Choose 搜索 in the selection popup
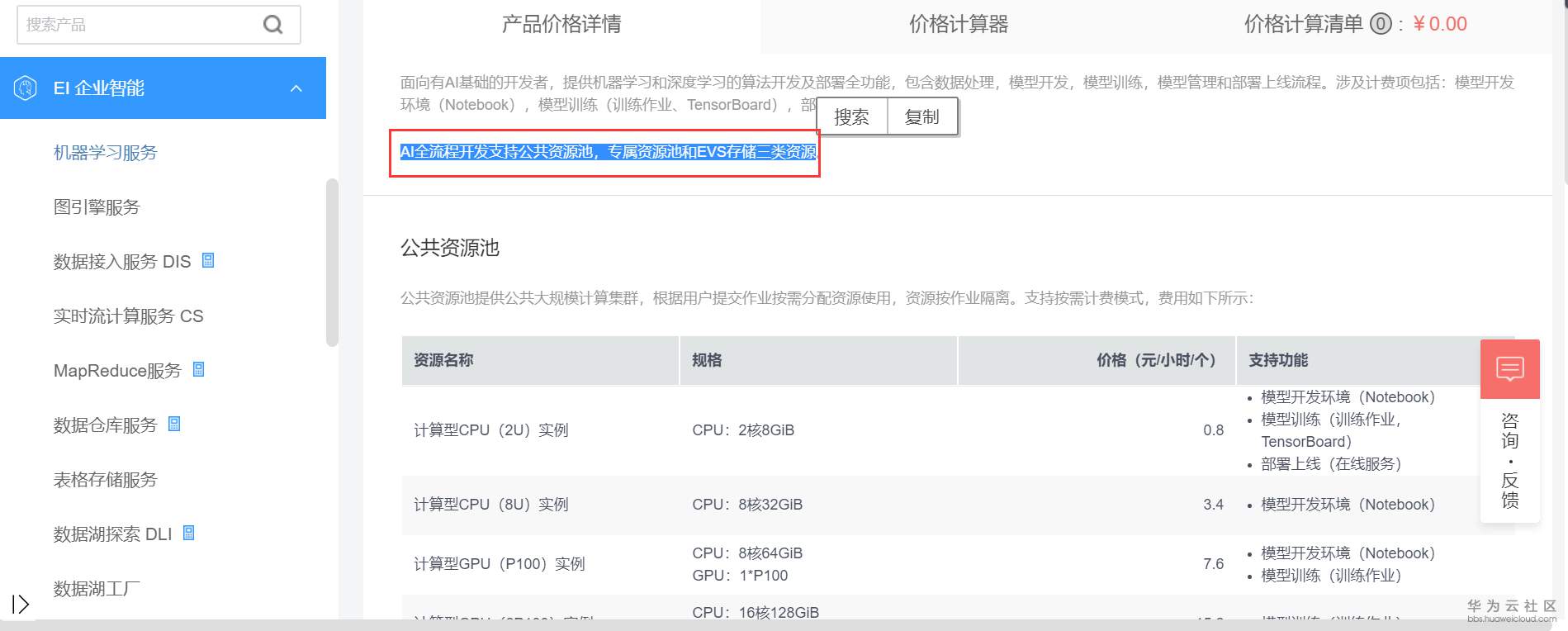Image resolution: width=1568 pixels, height=631 pixels. click(x=851, y=116)
